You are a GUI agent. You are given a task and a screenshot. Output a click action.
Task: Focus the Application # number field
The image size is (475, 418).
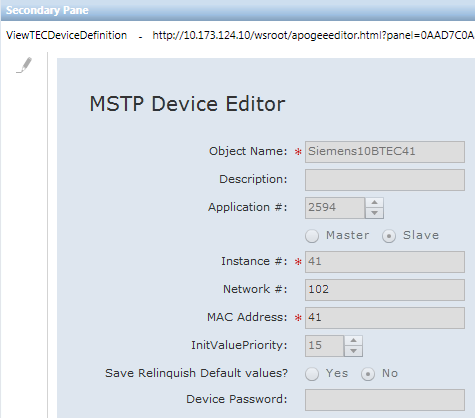(335, 208)
